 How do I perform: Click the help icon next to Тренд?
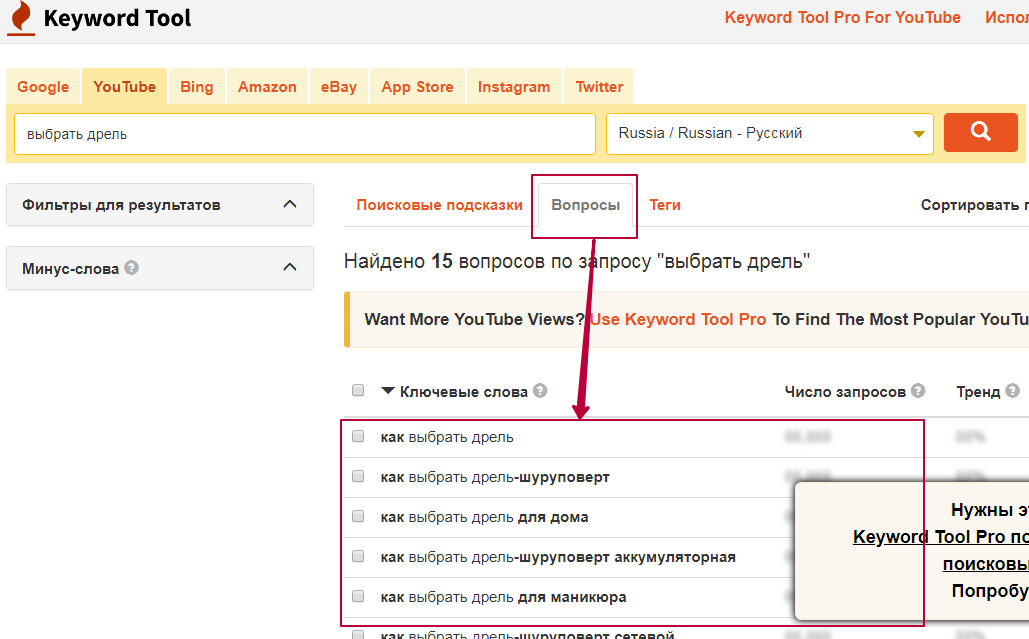pyautogui.click(x=1012, y=391)
